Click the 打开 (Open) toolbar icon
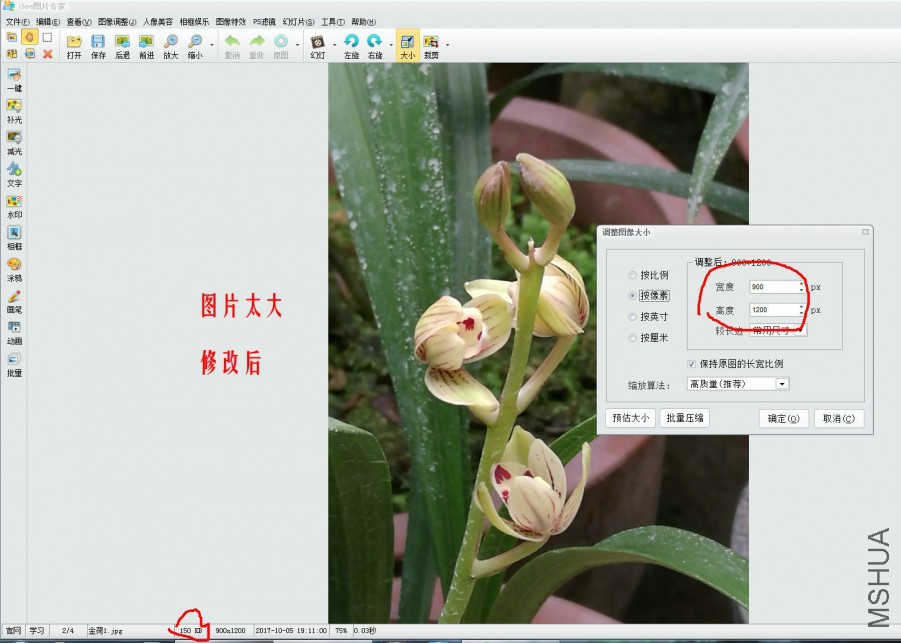 [74, 45]
